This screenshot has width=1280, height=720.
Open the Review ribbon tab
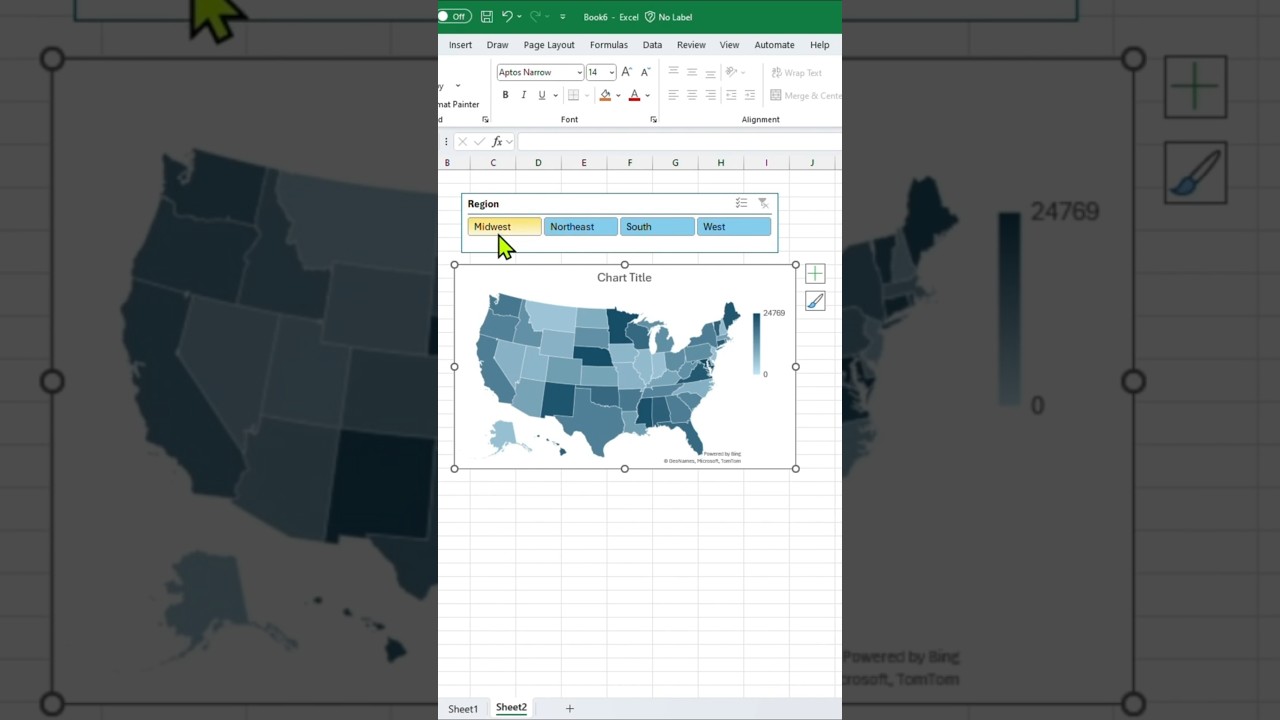(x=691, y=45)
